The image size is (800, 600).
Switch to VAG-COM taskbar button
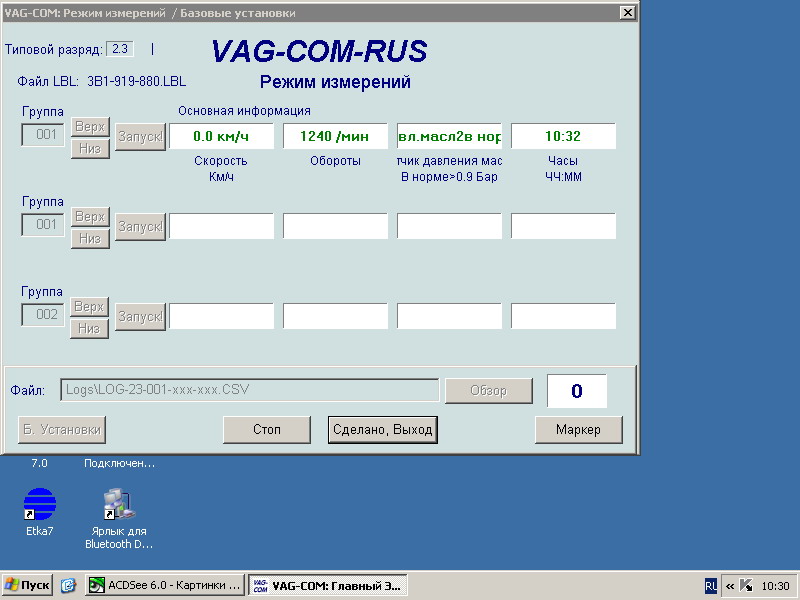(328, 585)
